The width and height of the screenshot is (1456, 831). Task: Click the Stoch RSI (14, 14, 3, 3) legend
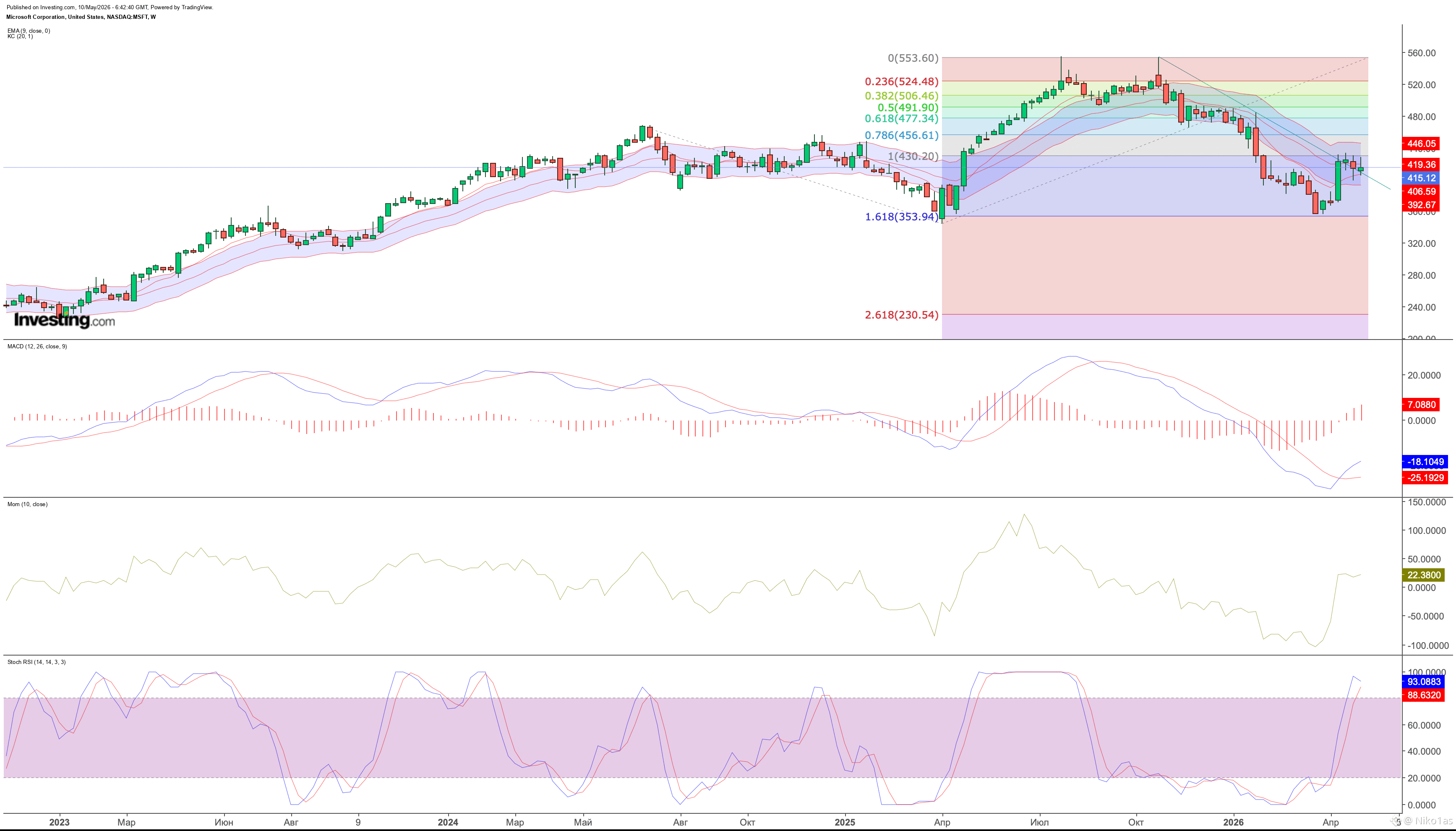point(37,662)
